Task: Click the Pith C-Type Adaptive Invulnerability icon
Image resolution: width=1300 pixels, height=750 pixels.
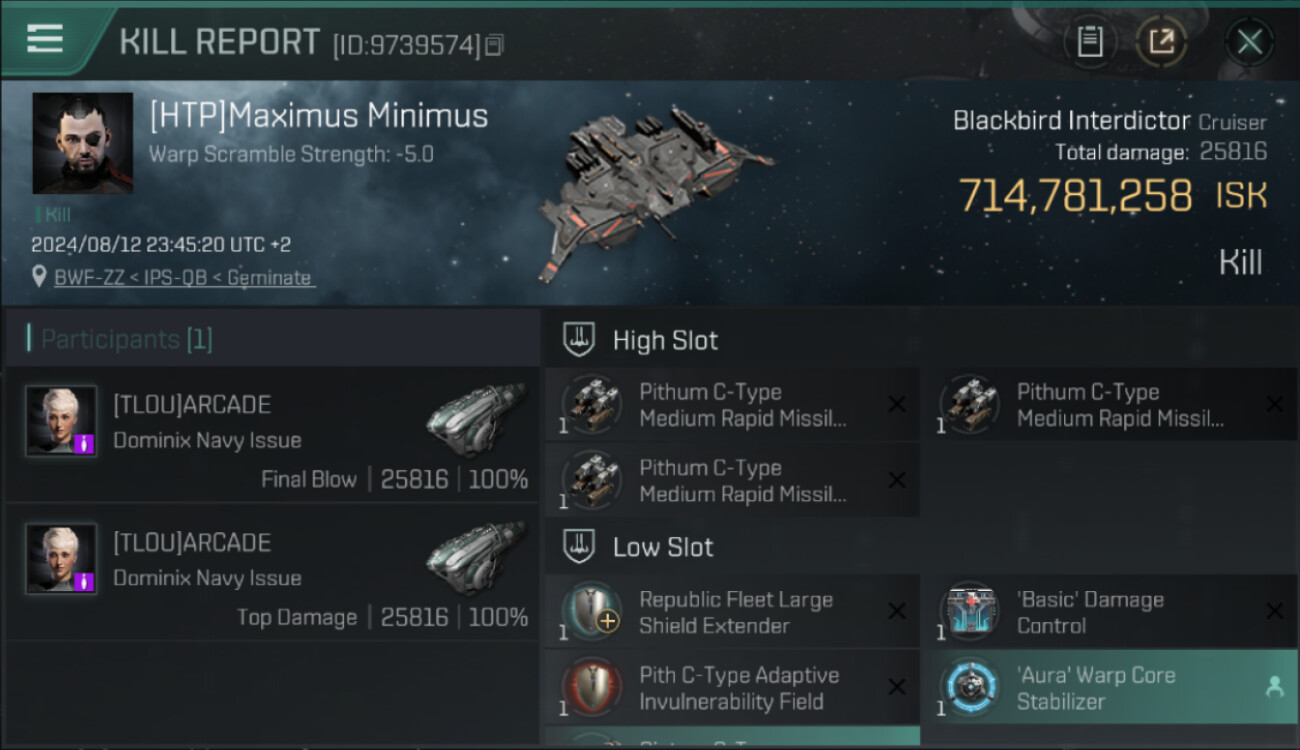Action: click(x=592, y=688)
